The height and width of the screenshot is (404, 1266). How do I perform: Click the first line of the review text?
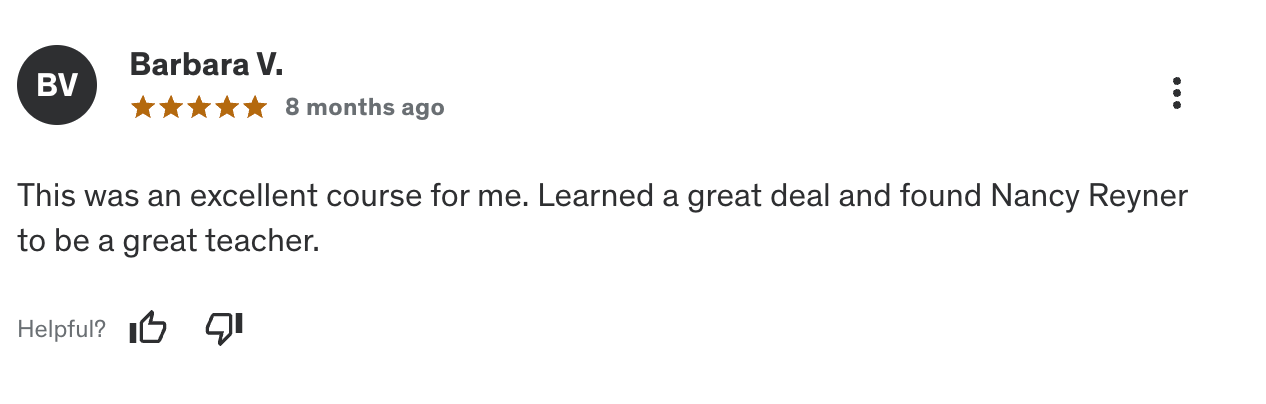point(603,196)
